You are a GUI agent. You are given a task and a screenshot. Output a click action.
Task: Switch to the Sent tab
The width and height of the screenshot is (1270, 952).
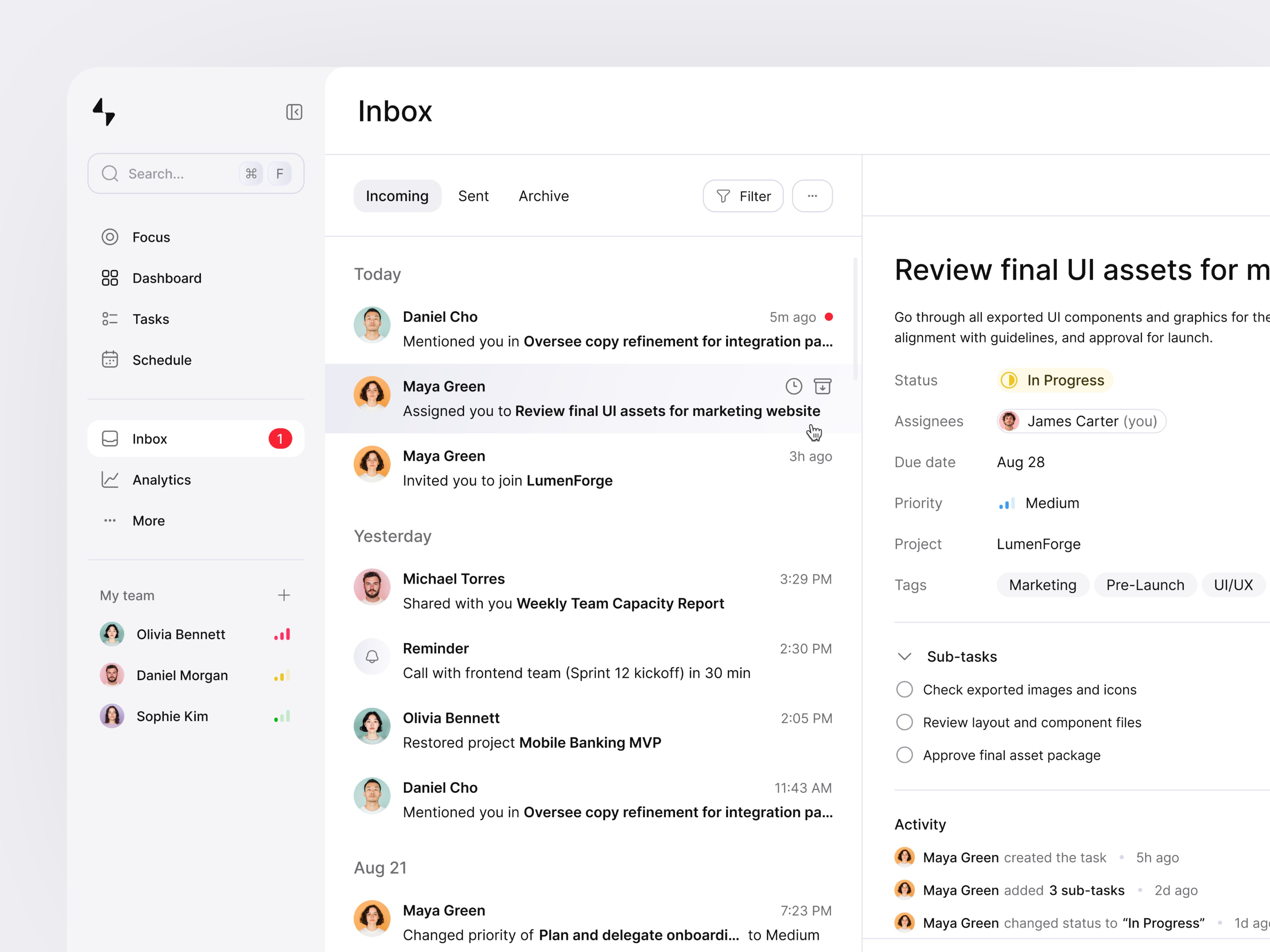coord(473,196)
